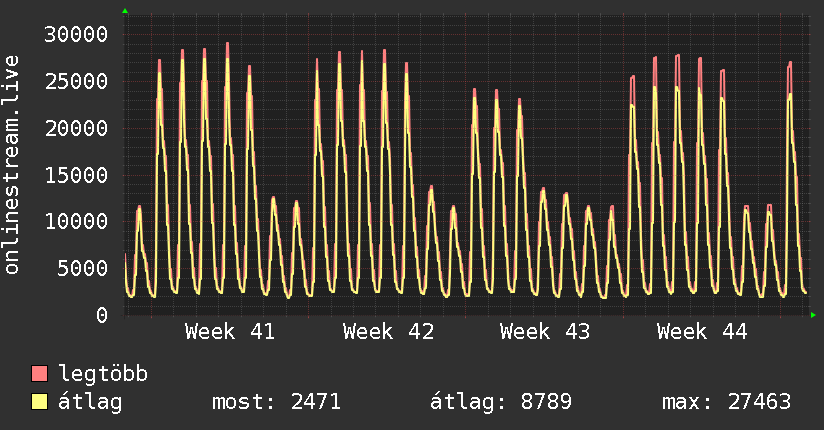824x430 pixels.
Task: Select the most: 2471 value
Action: (276, 402)
